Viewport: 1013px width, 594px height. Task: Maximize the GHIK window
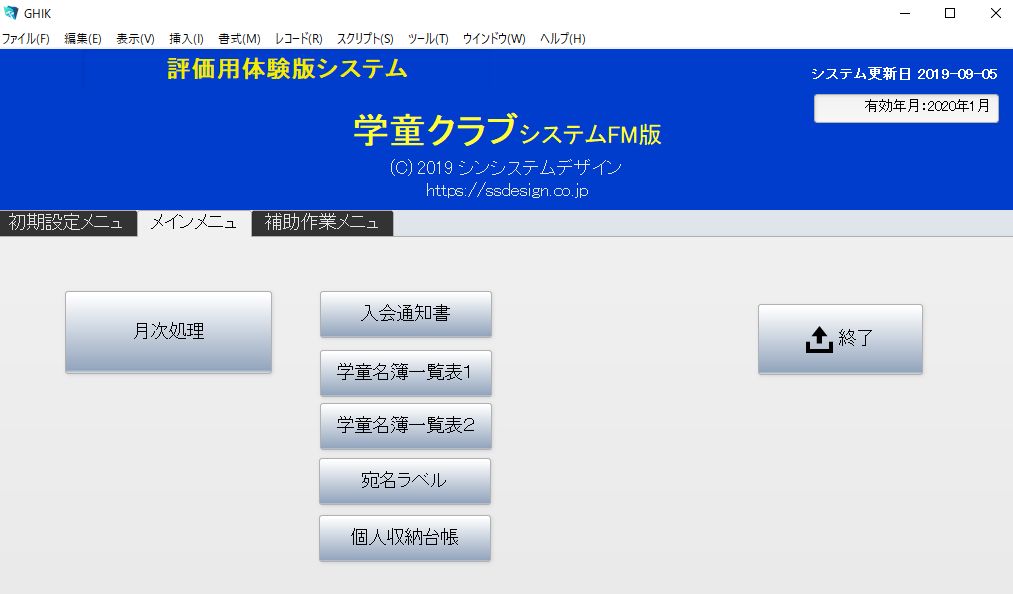950,13
